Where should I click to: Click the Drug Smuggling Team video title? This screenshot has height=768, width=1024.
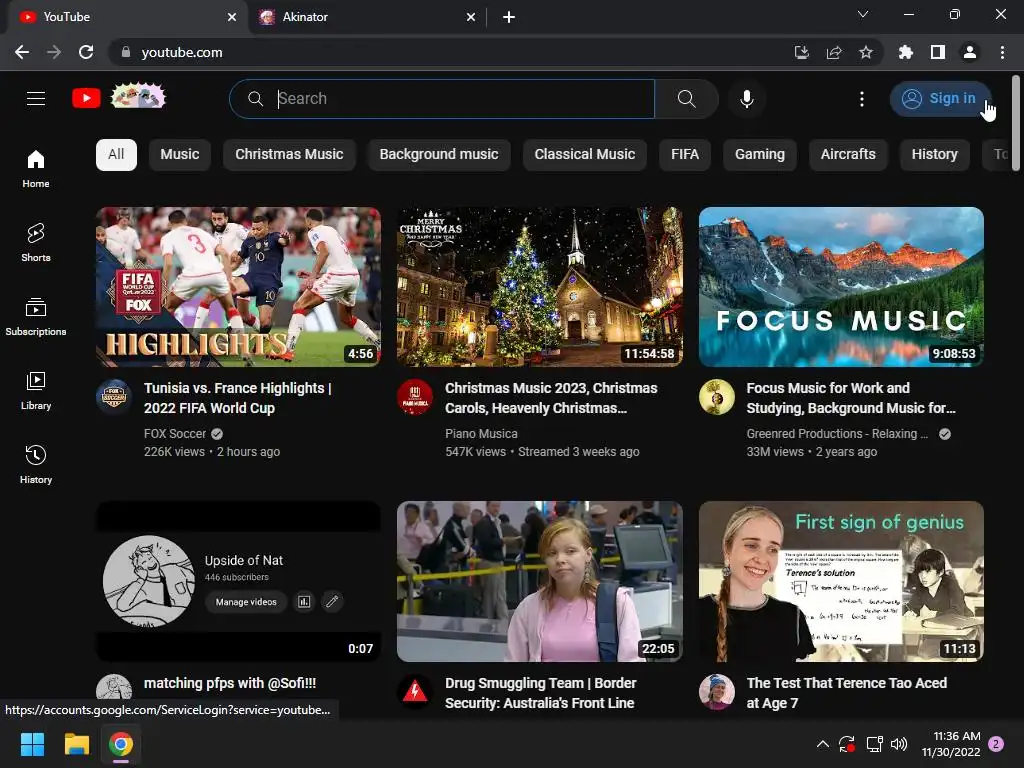coord(541,693)
